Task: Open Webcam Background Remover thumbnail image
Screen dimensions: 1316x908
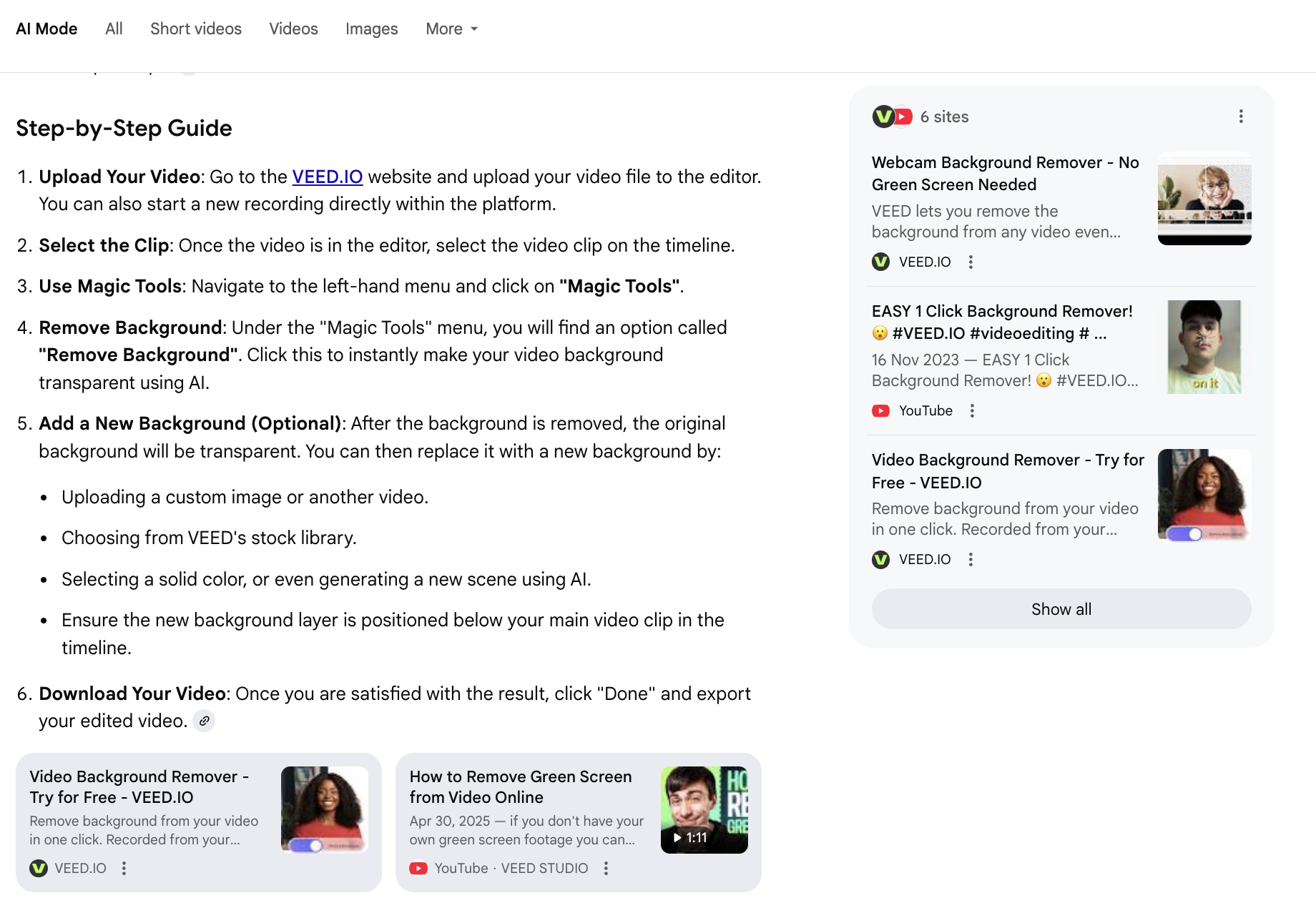Action: [x=1204, y=198]
